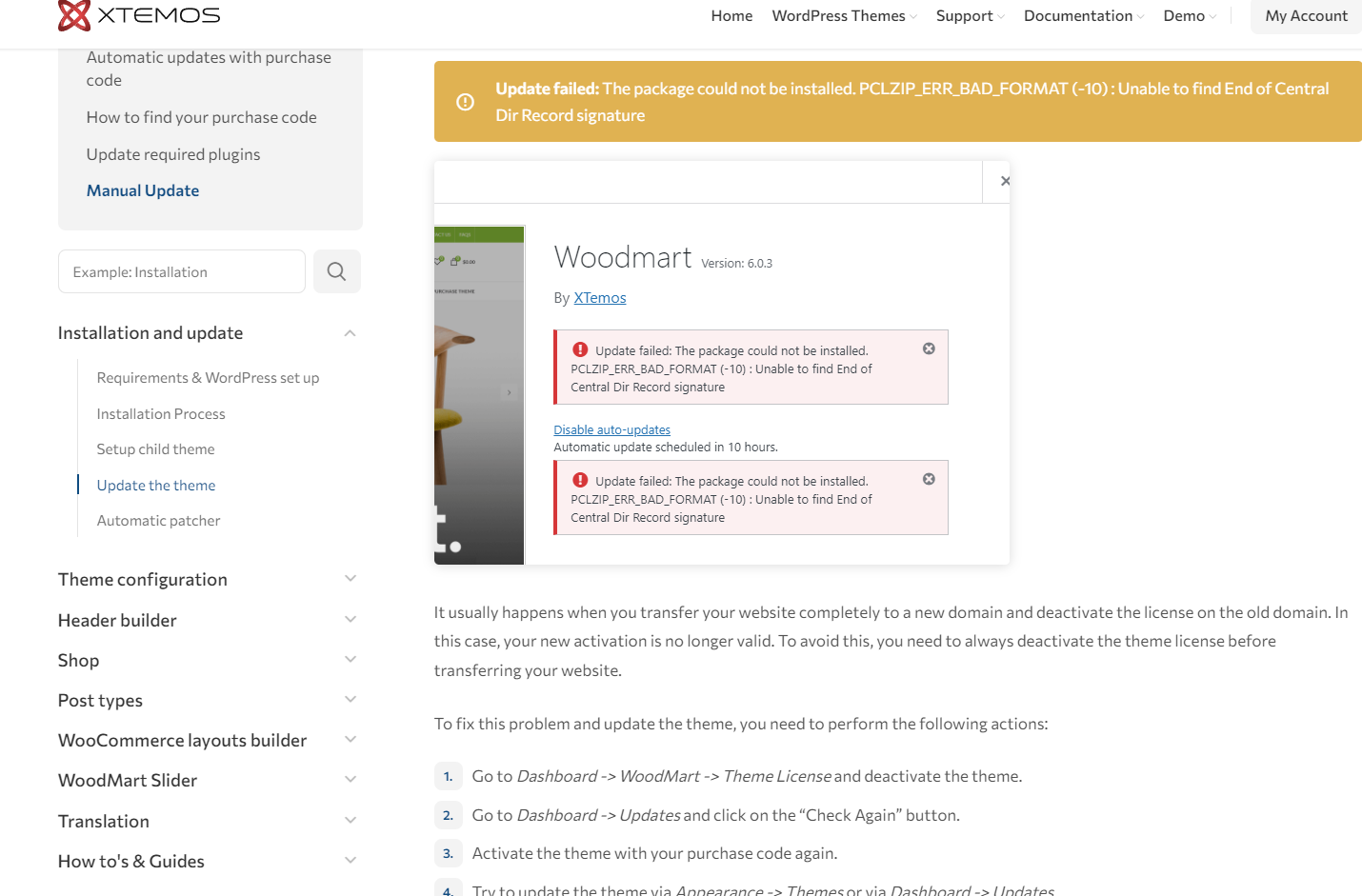Click the red error icon in first notice
This screenshot has width=1362, height=896.
click(x=580, y=349)
